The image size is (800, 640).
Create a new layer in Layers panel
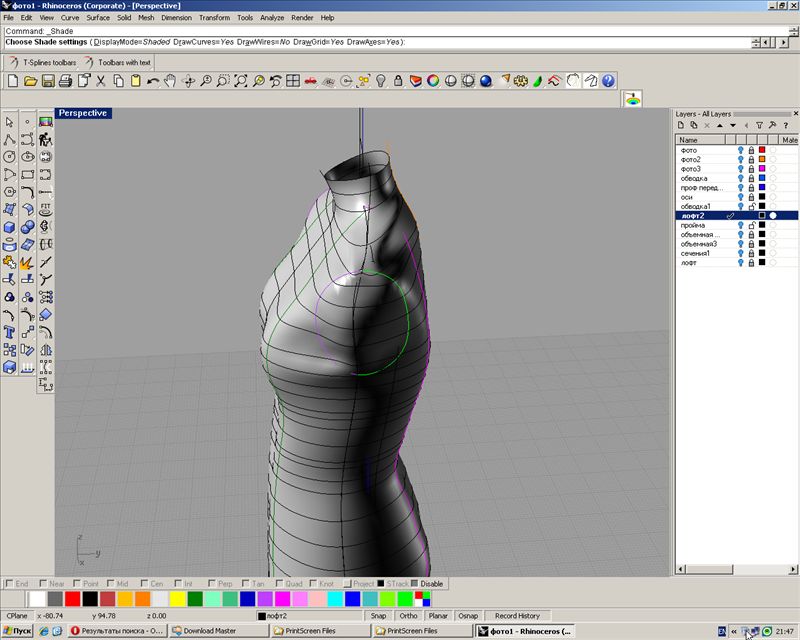tap(682, 126)
